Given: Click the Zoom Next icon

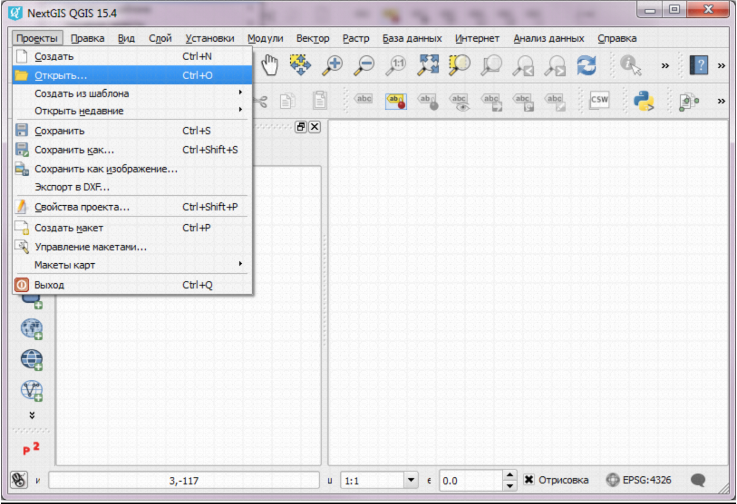Looking at the screenshot, I should [x=555, y=65].
